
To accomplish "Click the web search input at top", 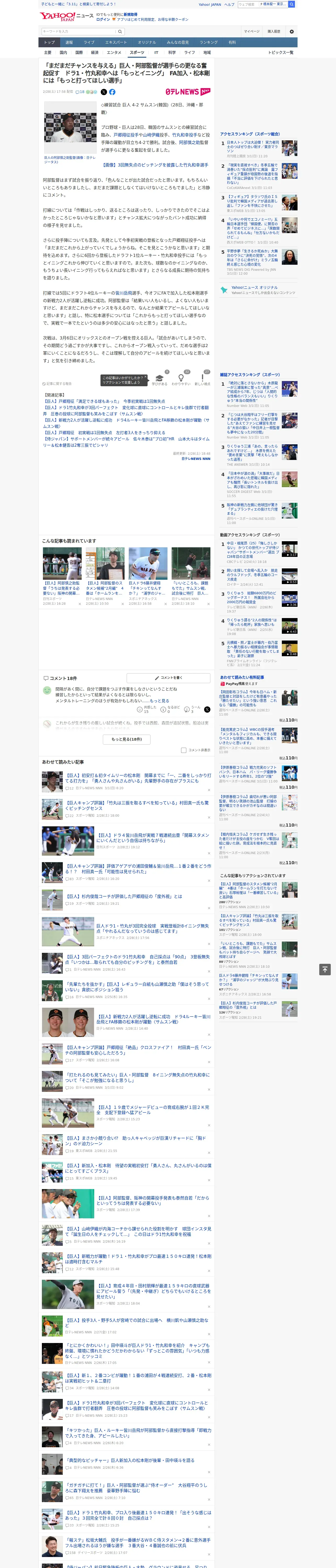I will click(x=248, y=4).
